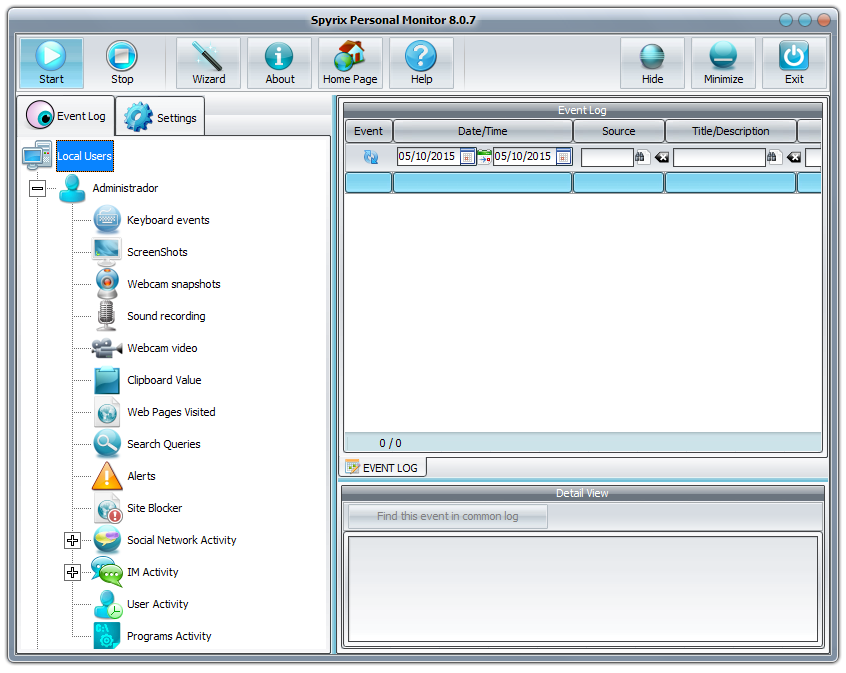Open Web Pages Visited log

pos(171,412)
